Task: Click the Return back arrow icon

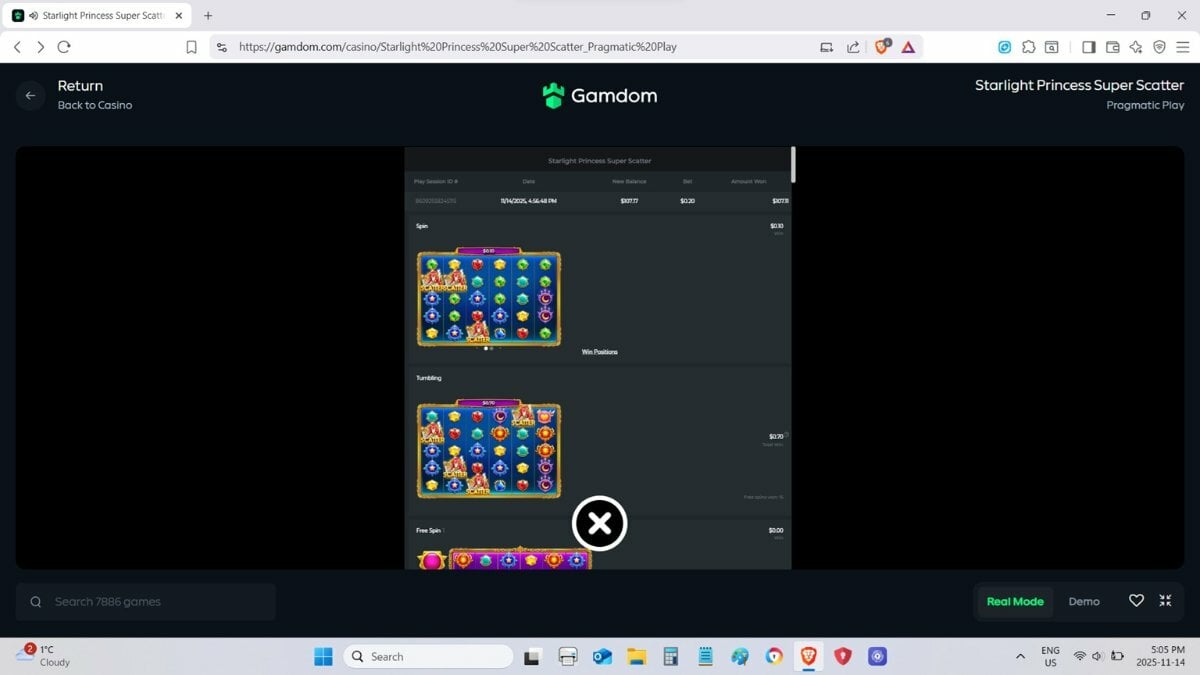Action: pyautogui.click(x=30, y=95)
